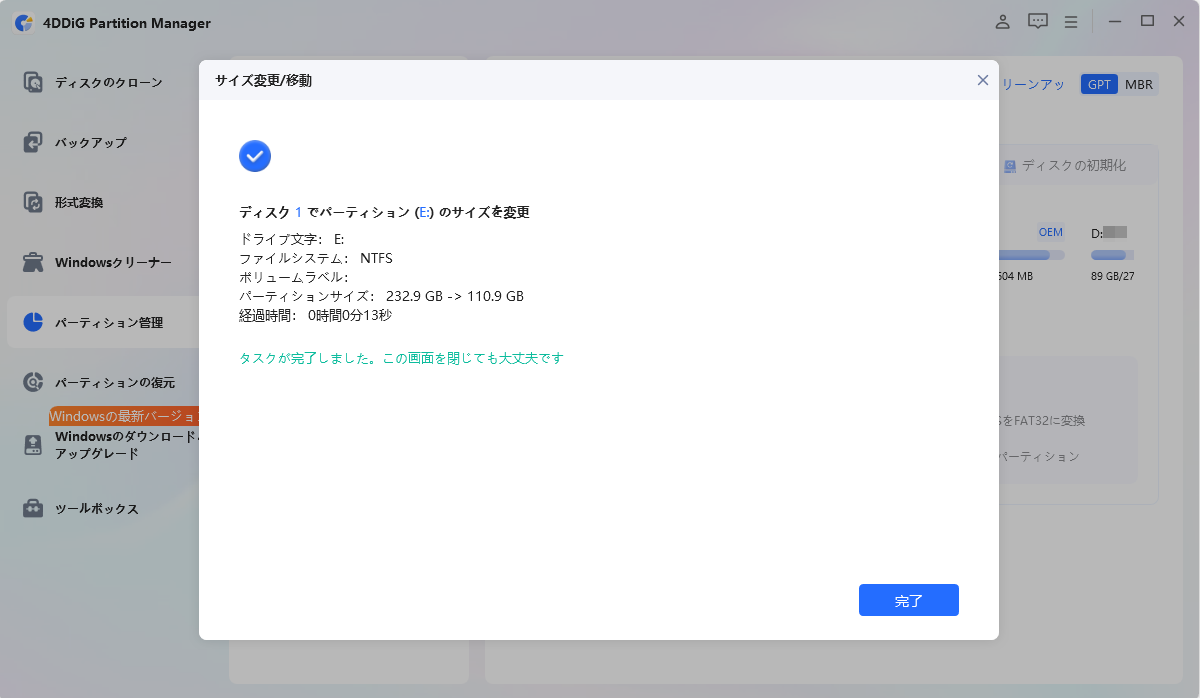Click the 完了 button
1200x698 pixels.
[x=908, y=600]
